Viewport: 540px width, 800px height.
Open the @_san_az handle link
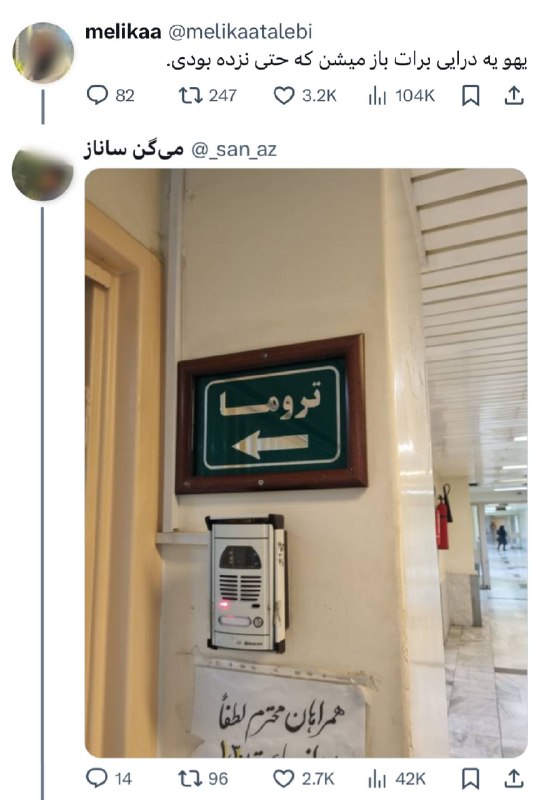234,150
